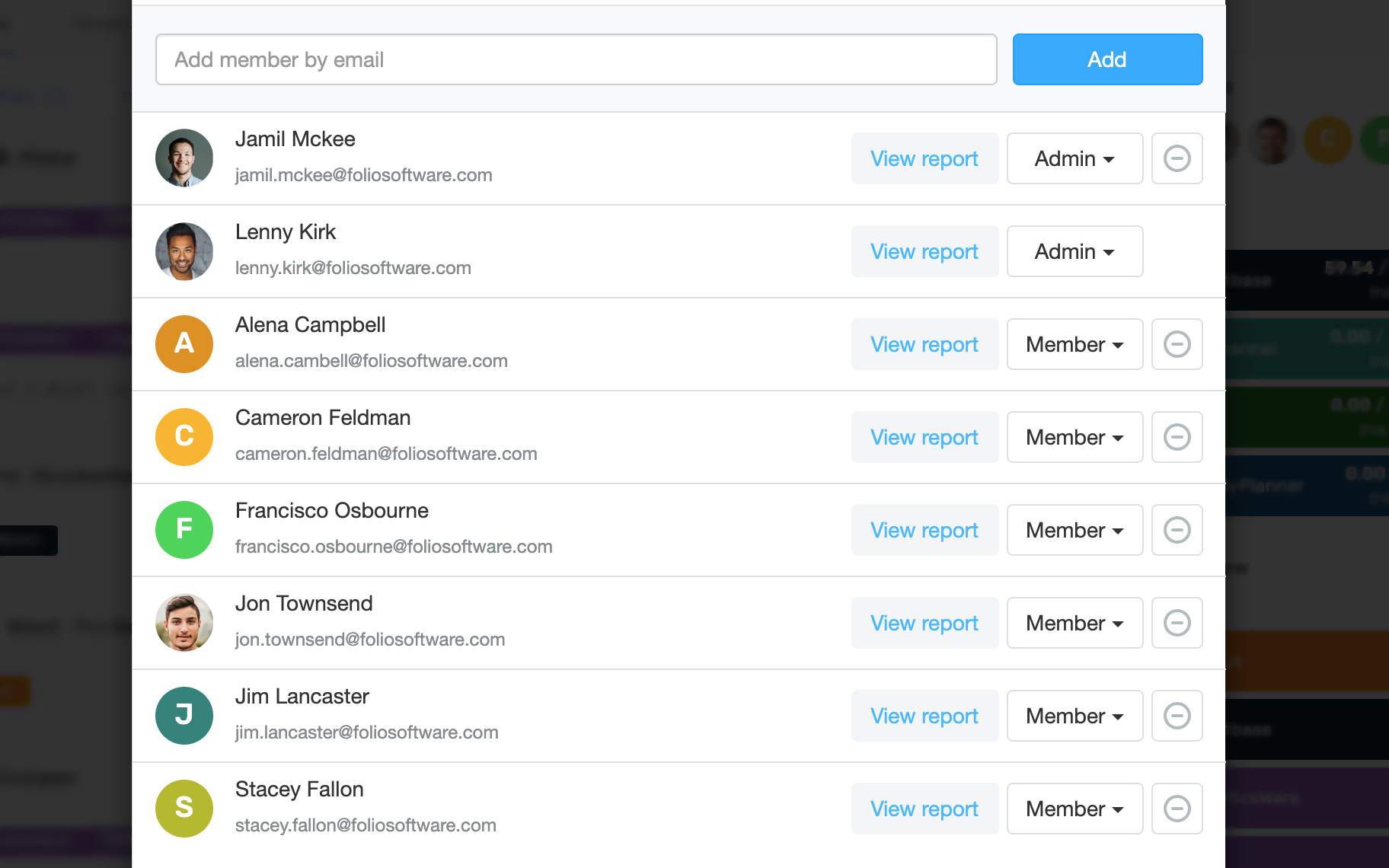View report for Jon Townsend

coord(924,623)
